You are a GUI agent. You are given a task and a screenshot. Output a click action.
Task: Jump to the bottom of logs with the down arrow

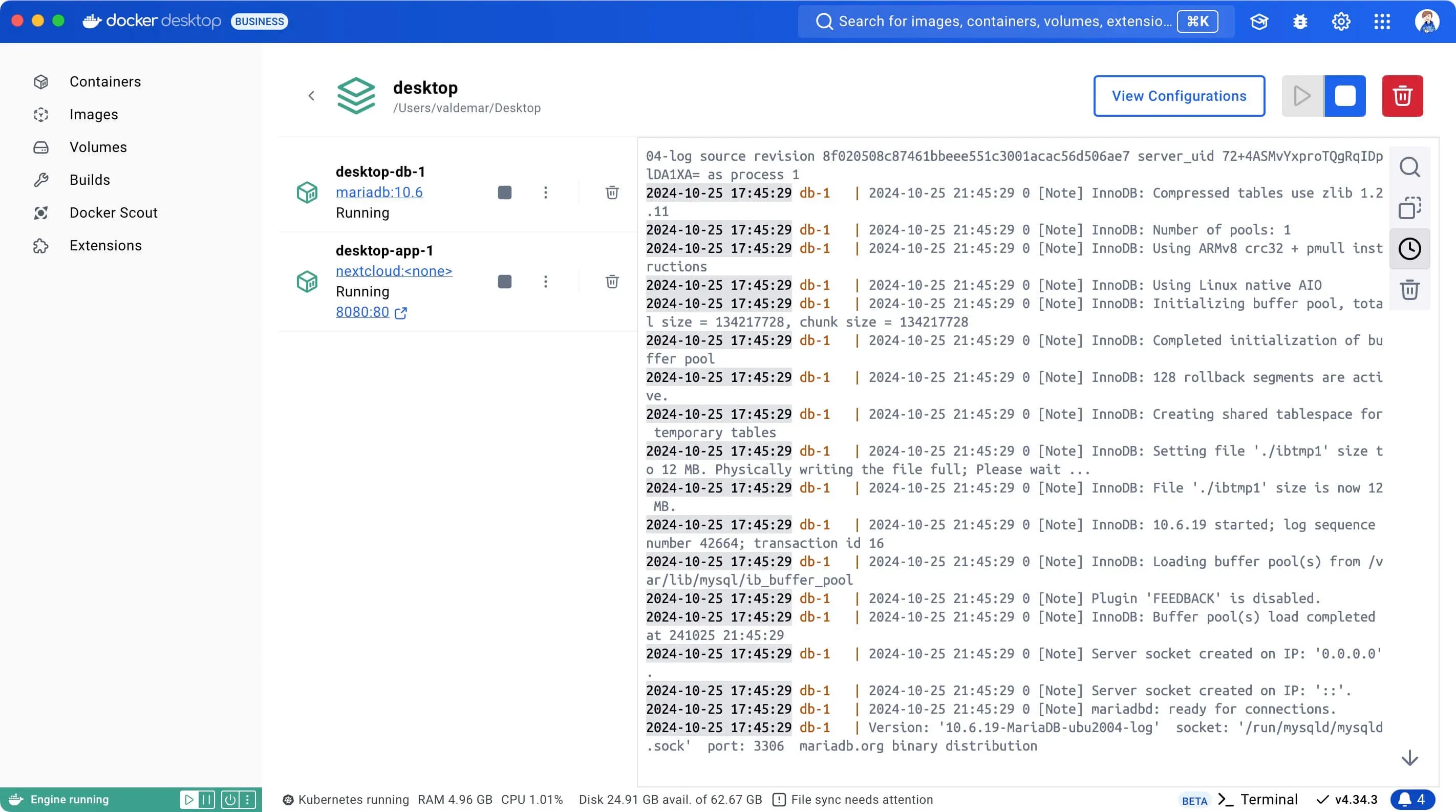[x=1409, y=758]
